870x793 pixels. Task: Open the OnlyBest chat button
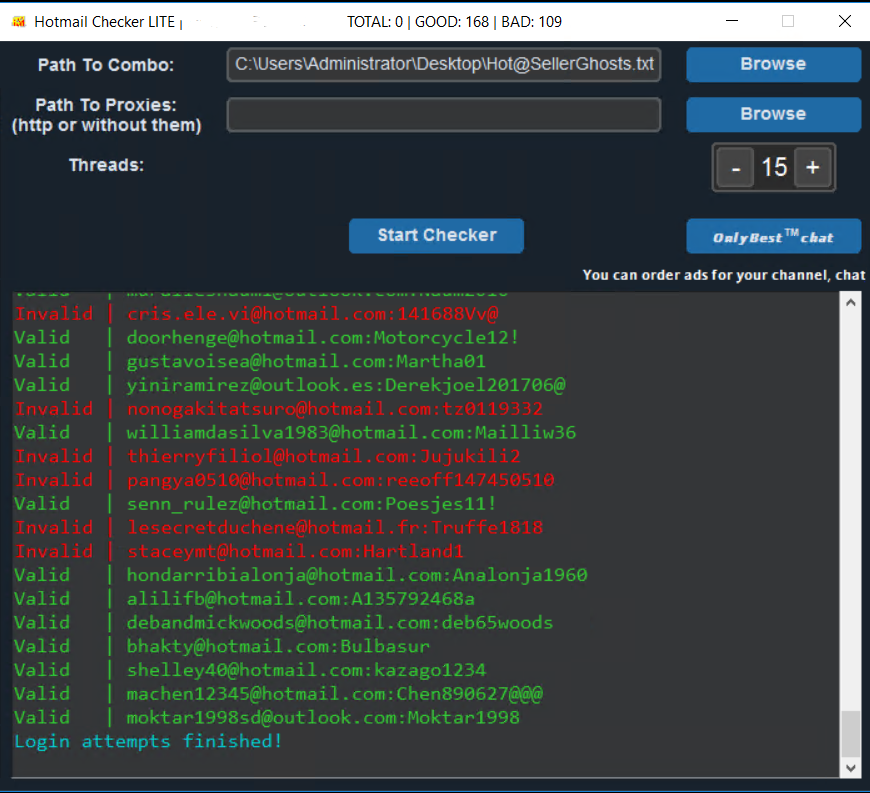[772, 236]
